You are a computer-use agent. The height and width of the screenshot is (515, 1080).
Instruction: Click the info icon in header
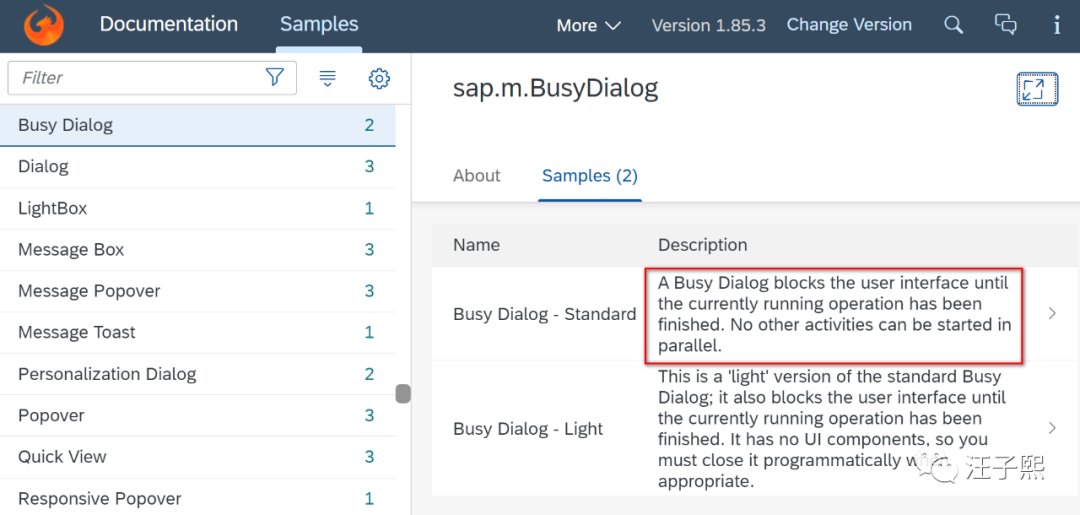[1057, 25]
